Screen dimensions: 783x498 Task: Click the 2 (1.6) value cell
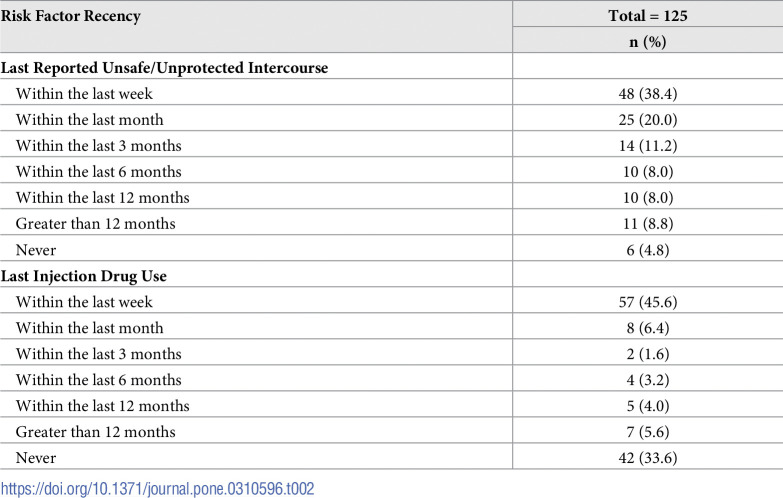pos(648,354)
